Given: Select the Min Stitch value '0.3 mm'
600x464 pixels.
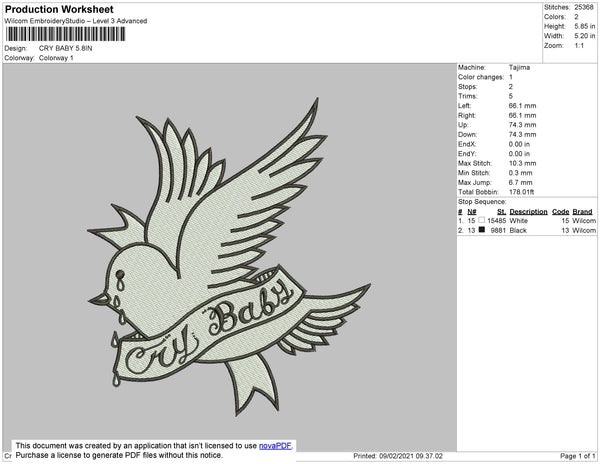Looking at the screenshot, I should (520, 173).
